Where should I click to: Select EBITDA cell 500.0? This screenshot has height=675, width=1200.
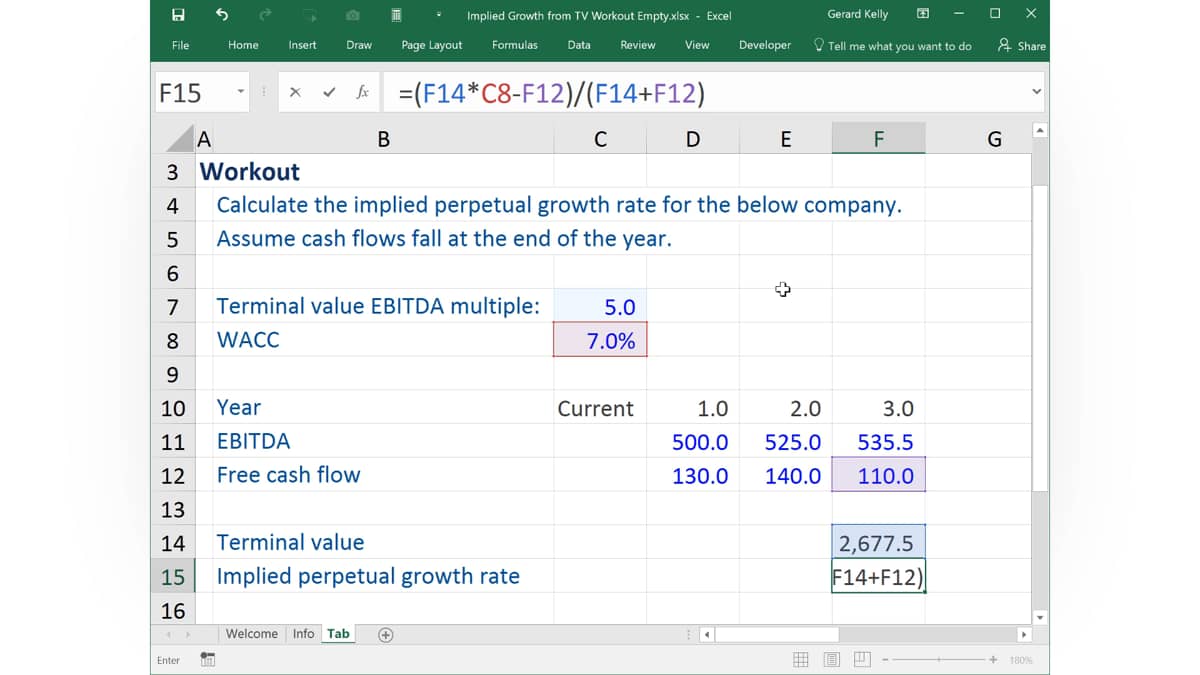pos(693,442)
